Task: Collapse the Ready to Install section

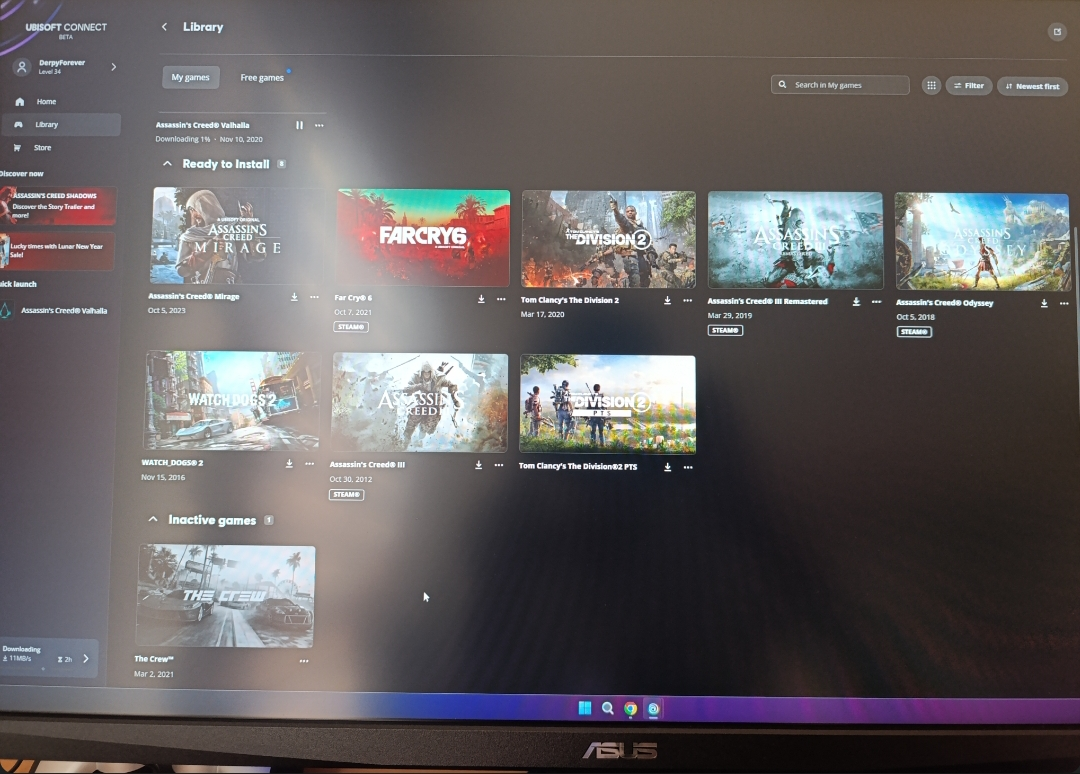Action: pos(167,164)
